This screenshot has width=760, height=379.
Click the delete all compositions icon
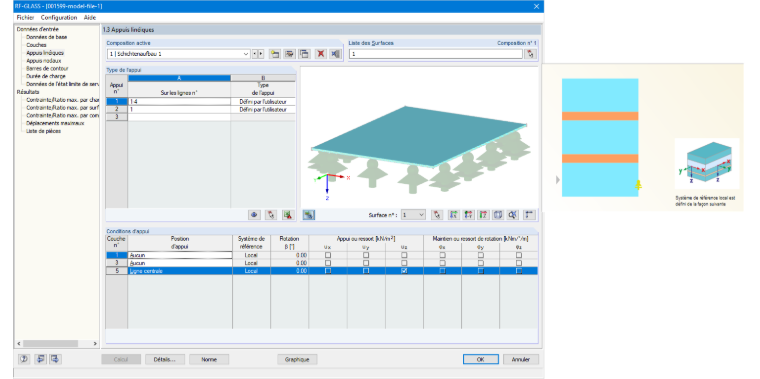click(335, 54)
